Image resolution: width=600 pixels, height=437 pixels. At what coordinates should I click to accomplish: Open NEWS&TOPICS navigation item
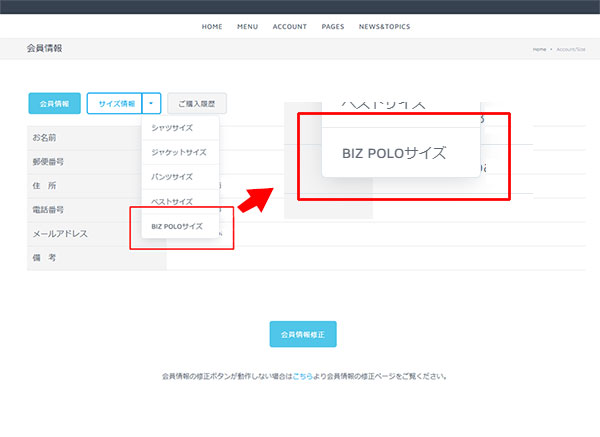(384, 26)
